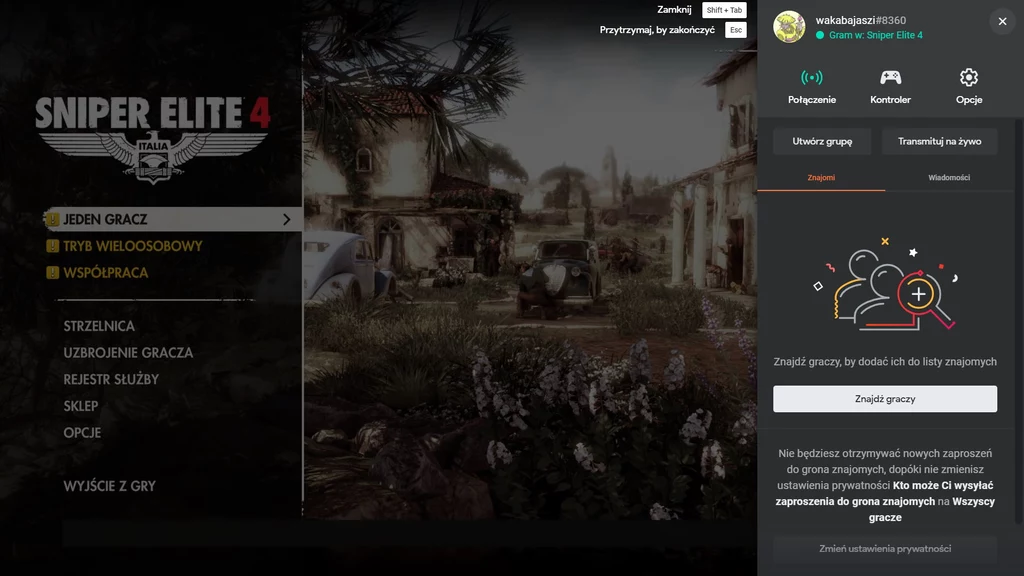
Task: Select Współpraca in game menu
Action: coord(105,273)
